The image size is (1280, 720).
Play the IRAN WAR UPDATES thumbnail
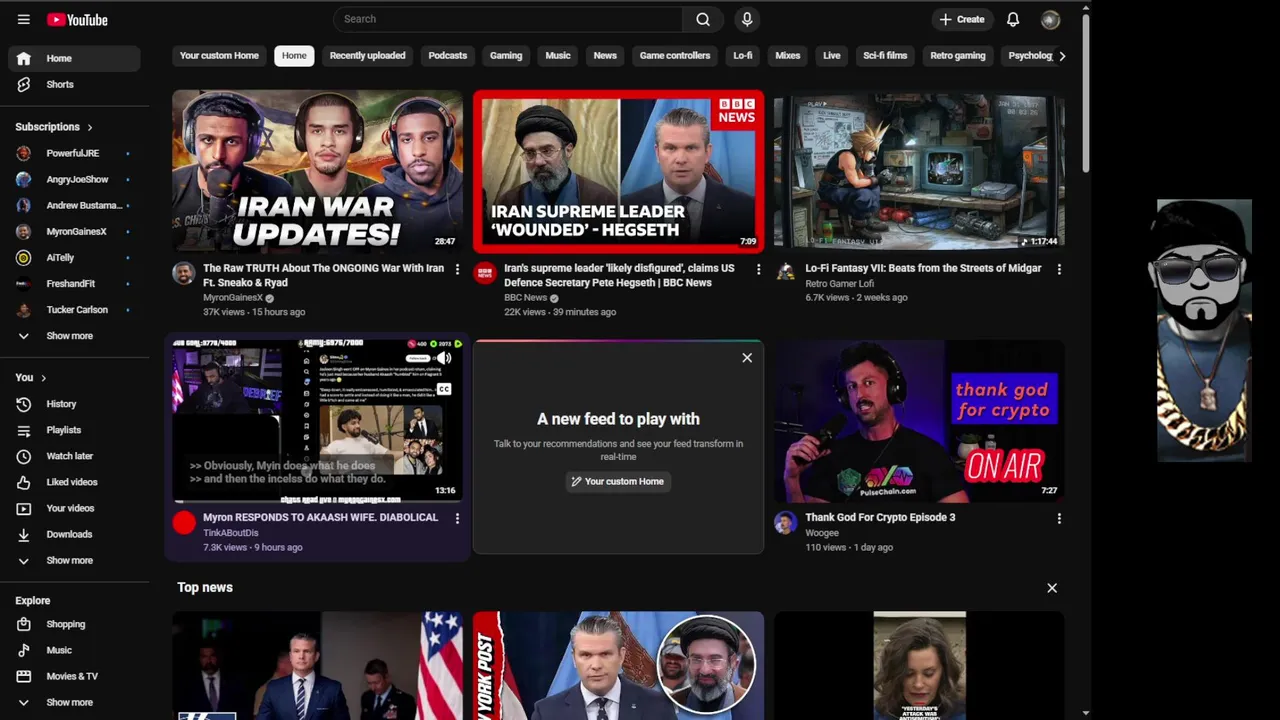[317, 171]
